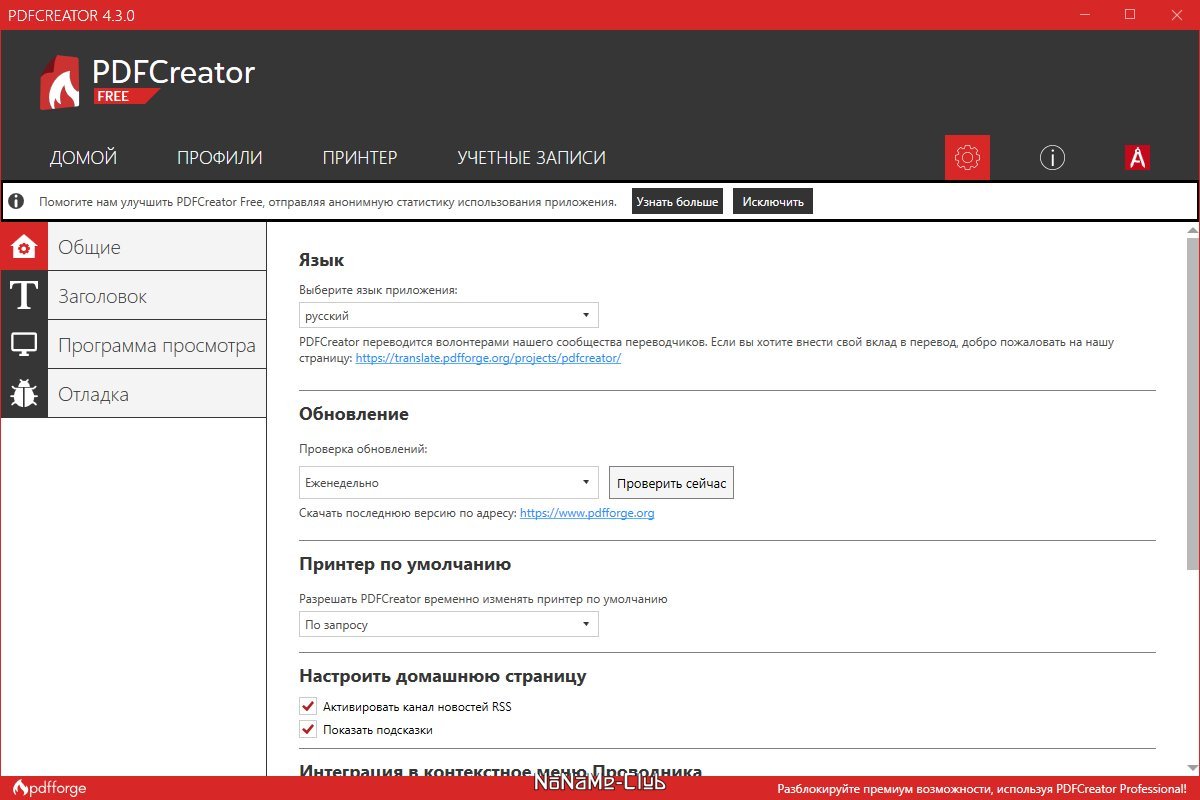Click the red Architect icon in header
Image resolution: width=1200 pixels, height=800 pixels.
tap(1137, 158)
